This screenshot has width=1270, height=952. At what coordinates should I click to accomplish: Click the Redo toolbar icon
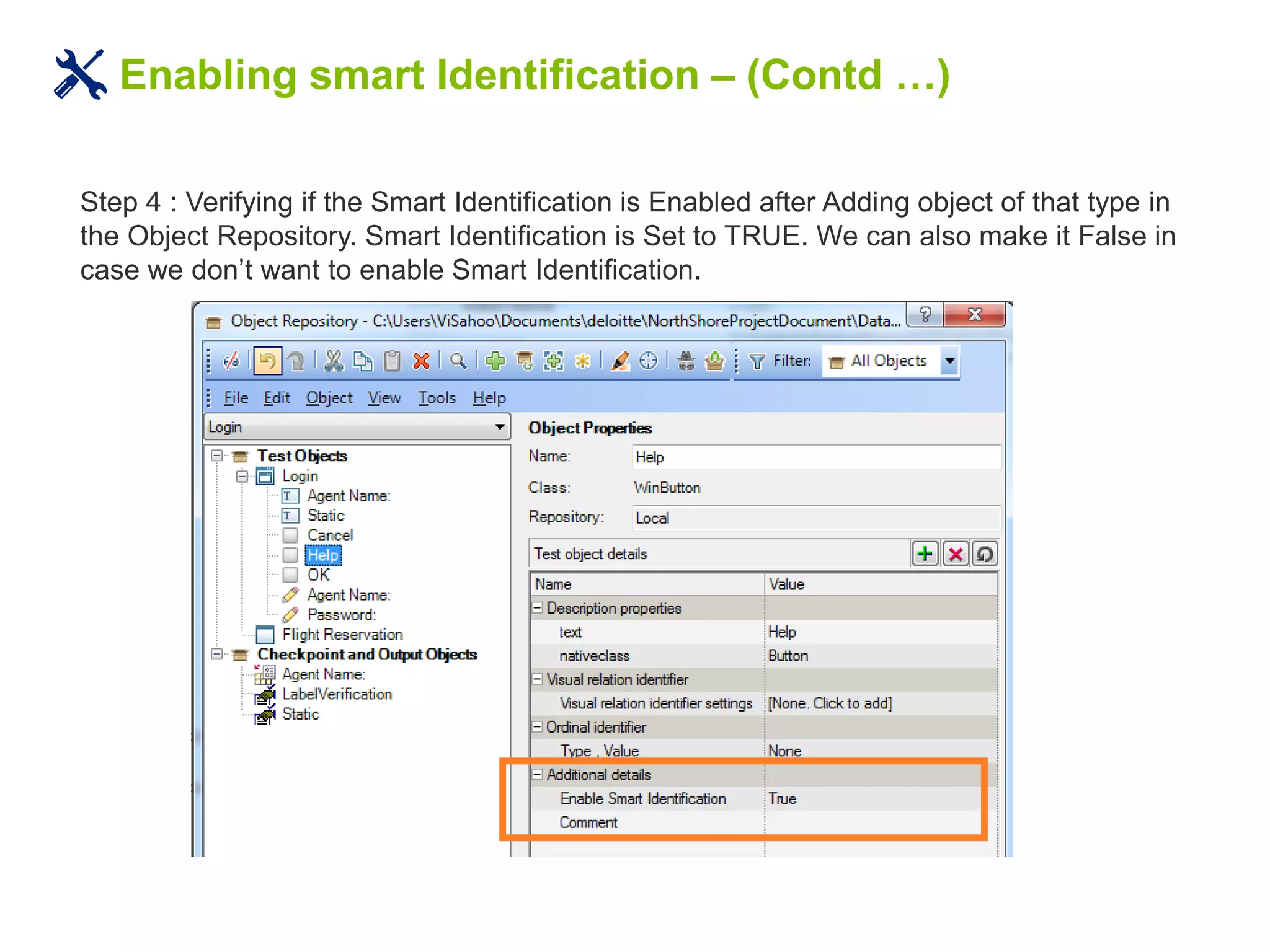click(297, 361)
